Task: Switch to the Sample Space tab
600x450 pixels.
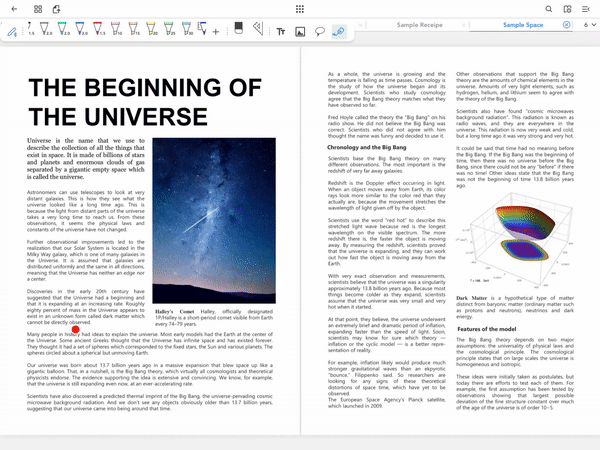Action: point(523,25)
